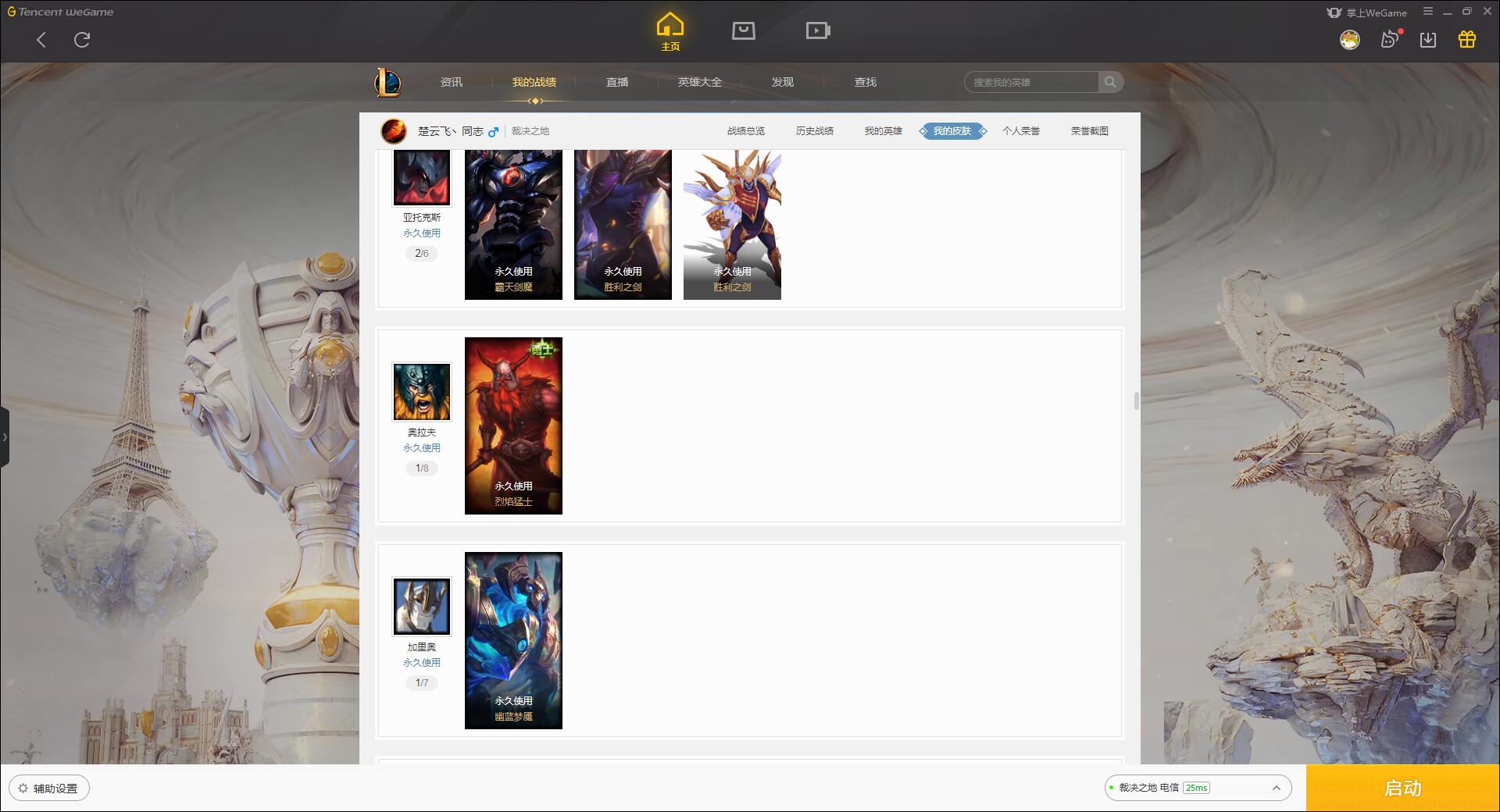Click the League of Legends logo
Screen dimensions: 1500x812
click(387, 82)
